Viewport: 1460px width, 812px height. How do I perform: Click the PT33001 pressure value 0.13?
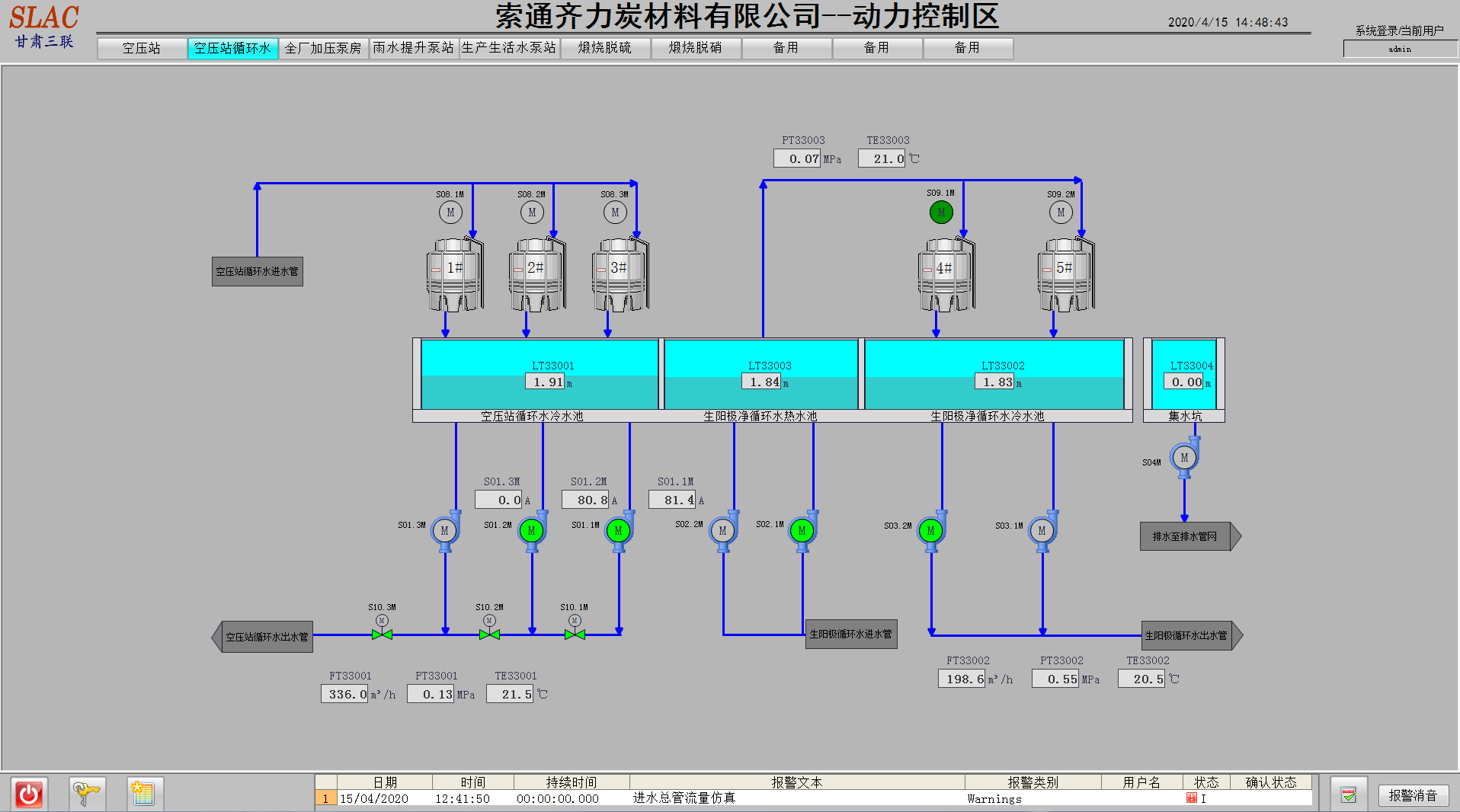pos(431,694)
